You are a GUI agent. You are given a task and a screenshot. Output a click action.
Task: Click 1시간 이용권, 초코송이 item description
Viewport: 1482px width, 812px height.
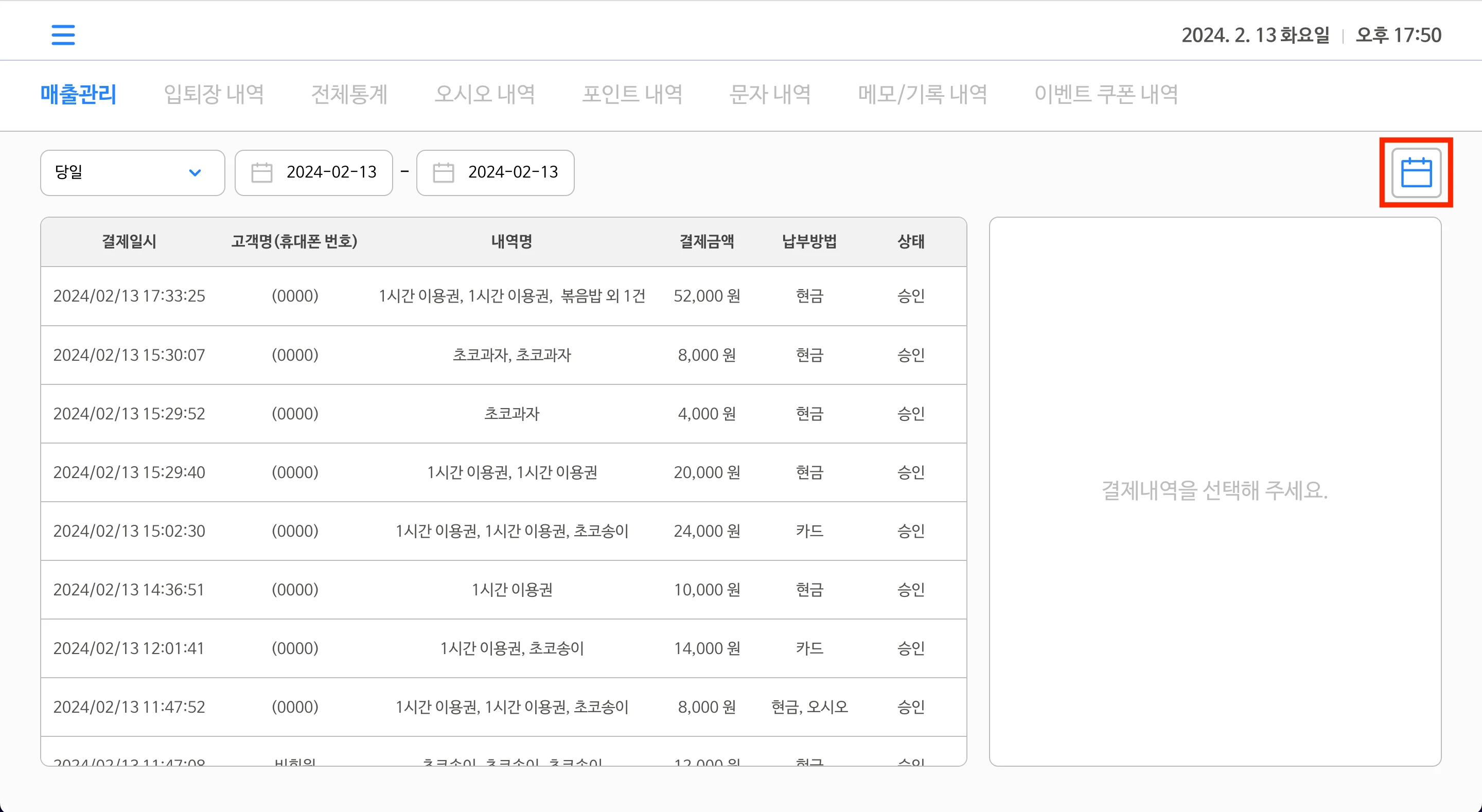(x=512, y=648)
